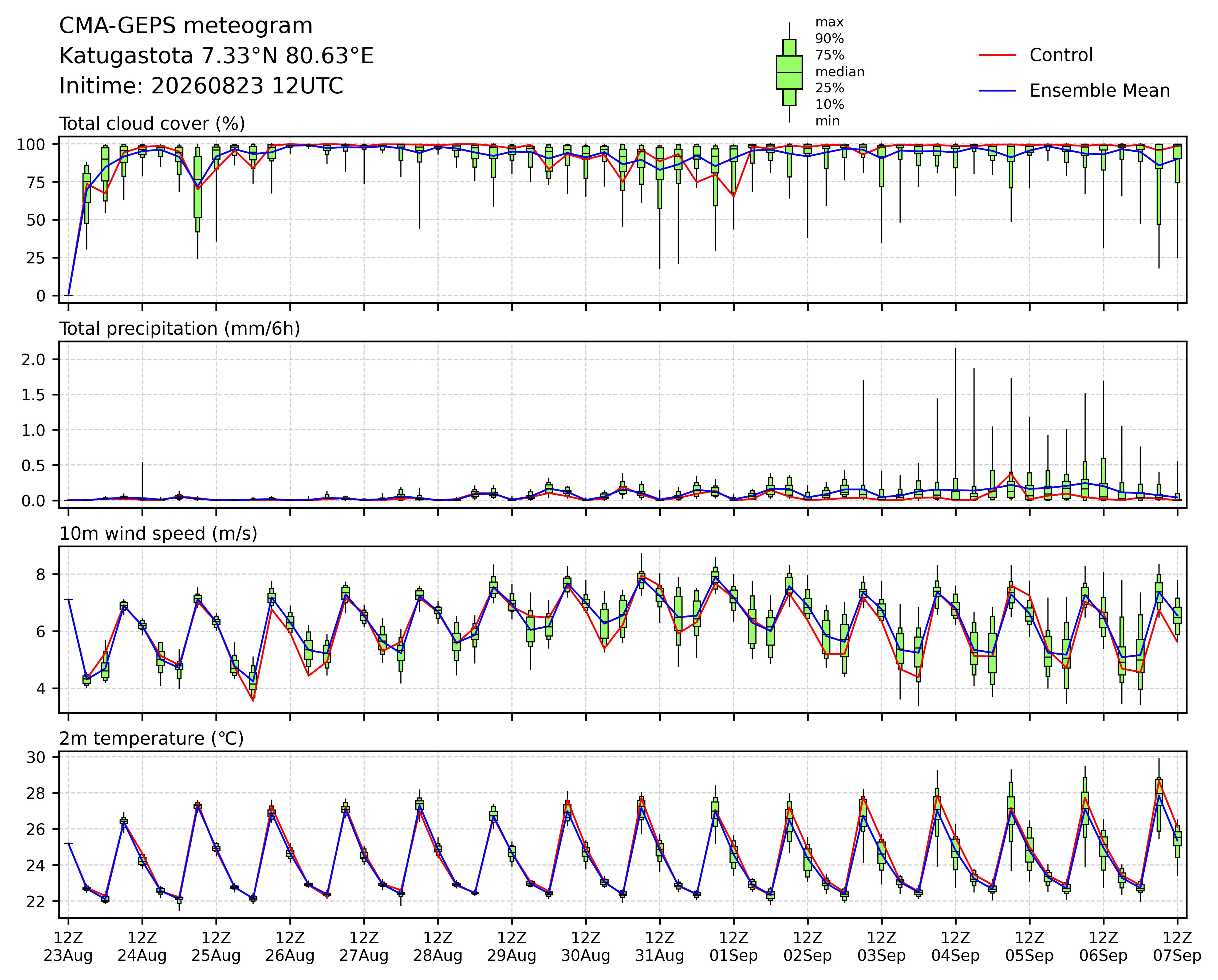Click the Initime: 20260823 12UTC line
1218x980 pixels.
(201, 86)
